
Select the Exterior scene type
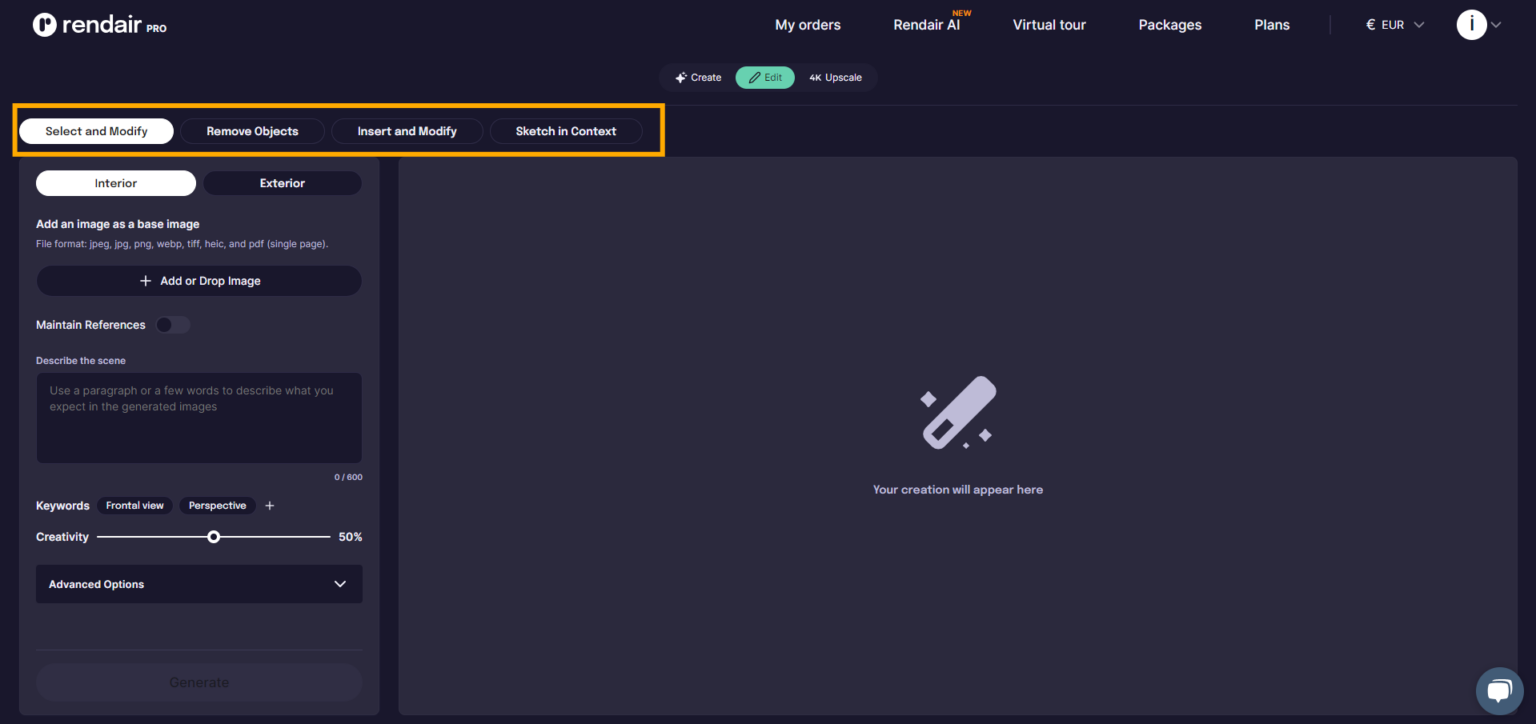[282, 183]
